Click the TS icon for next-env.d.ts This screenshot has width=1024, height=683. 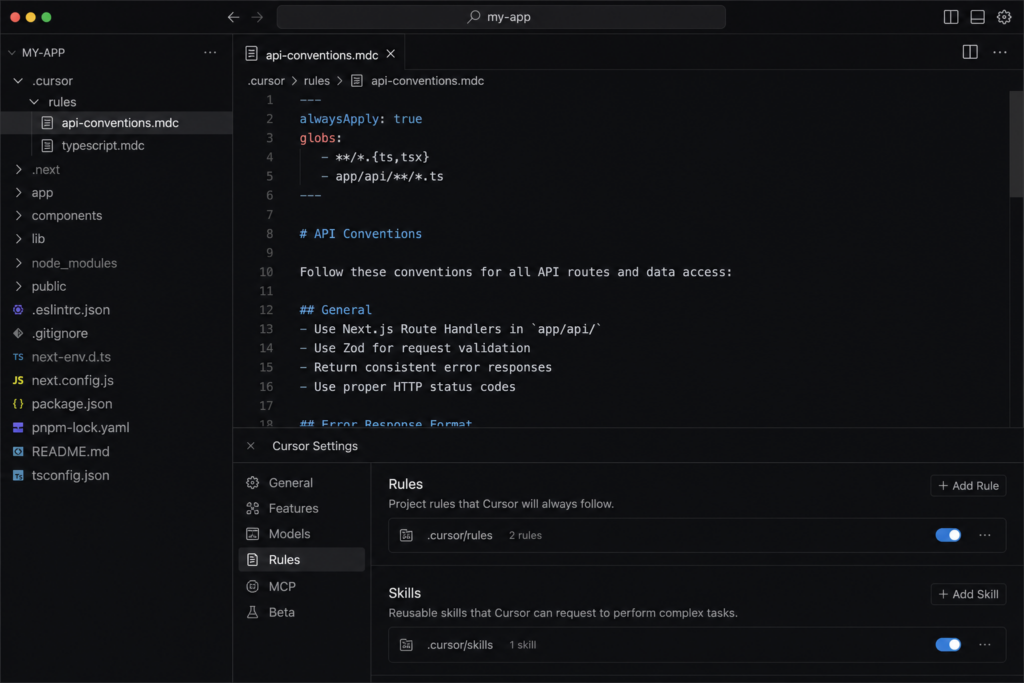pyautogui.click(x=18, y=357)
